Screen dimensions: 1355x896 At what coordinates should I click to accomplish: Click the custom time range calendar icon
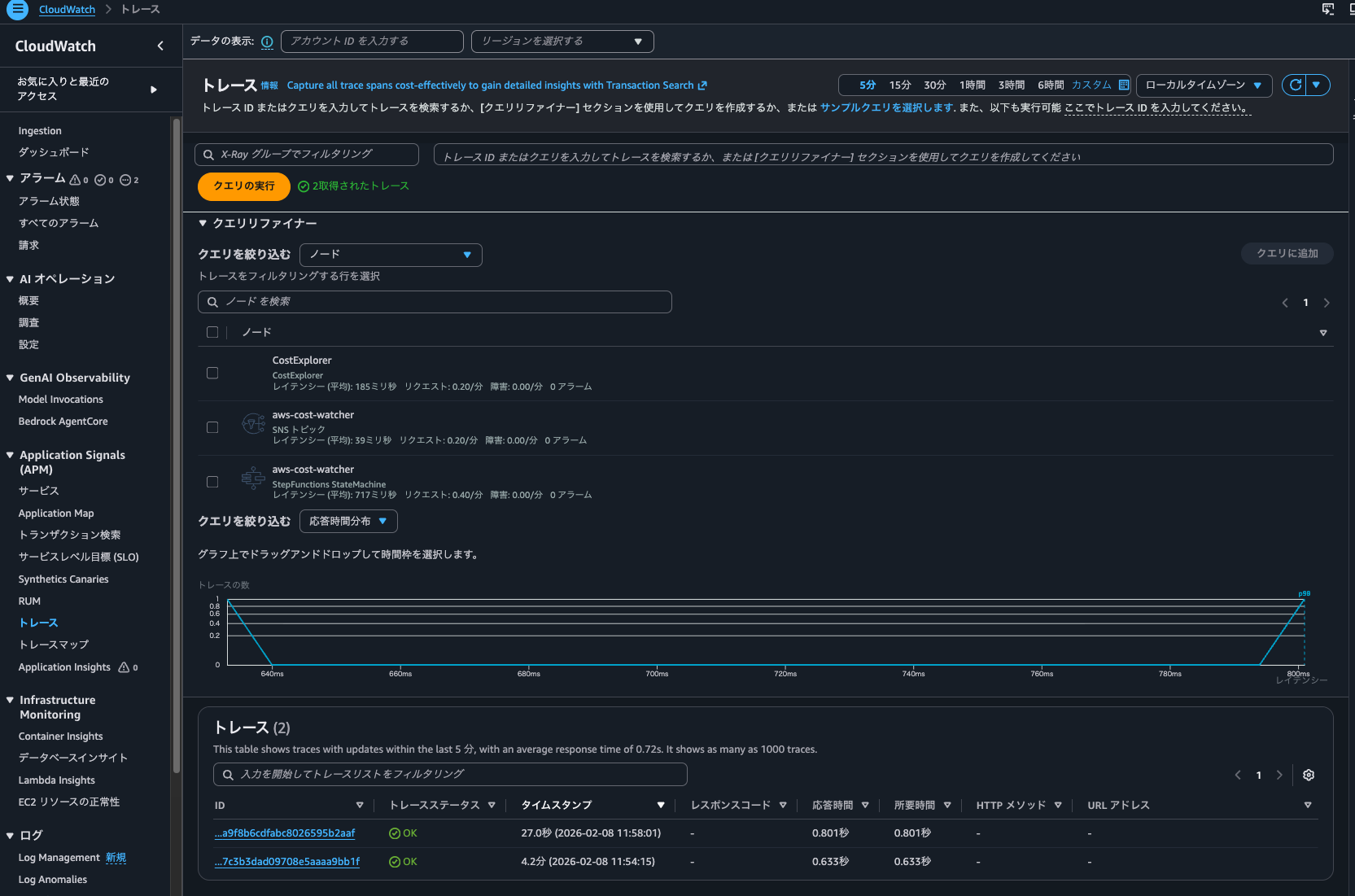[1124, 85]
